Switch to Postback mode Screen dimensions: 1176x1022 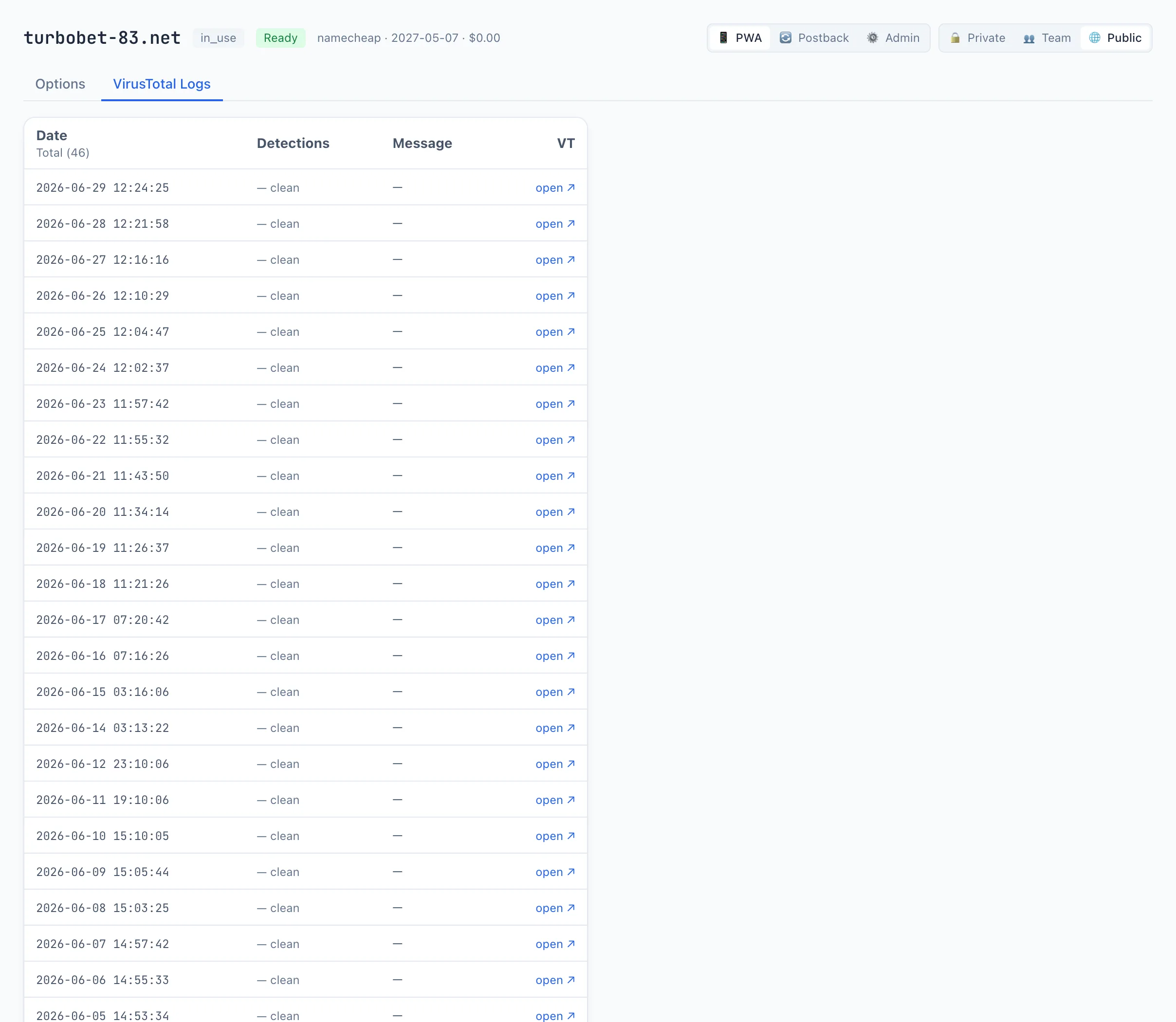pos(814,37)
